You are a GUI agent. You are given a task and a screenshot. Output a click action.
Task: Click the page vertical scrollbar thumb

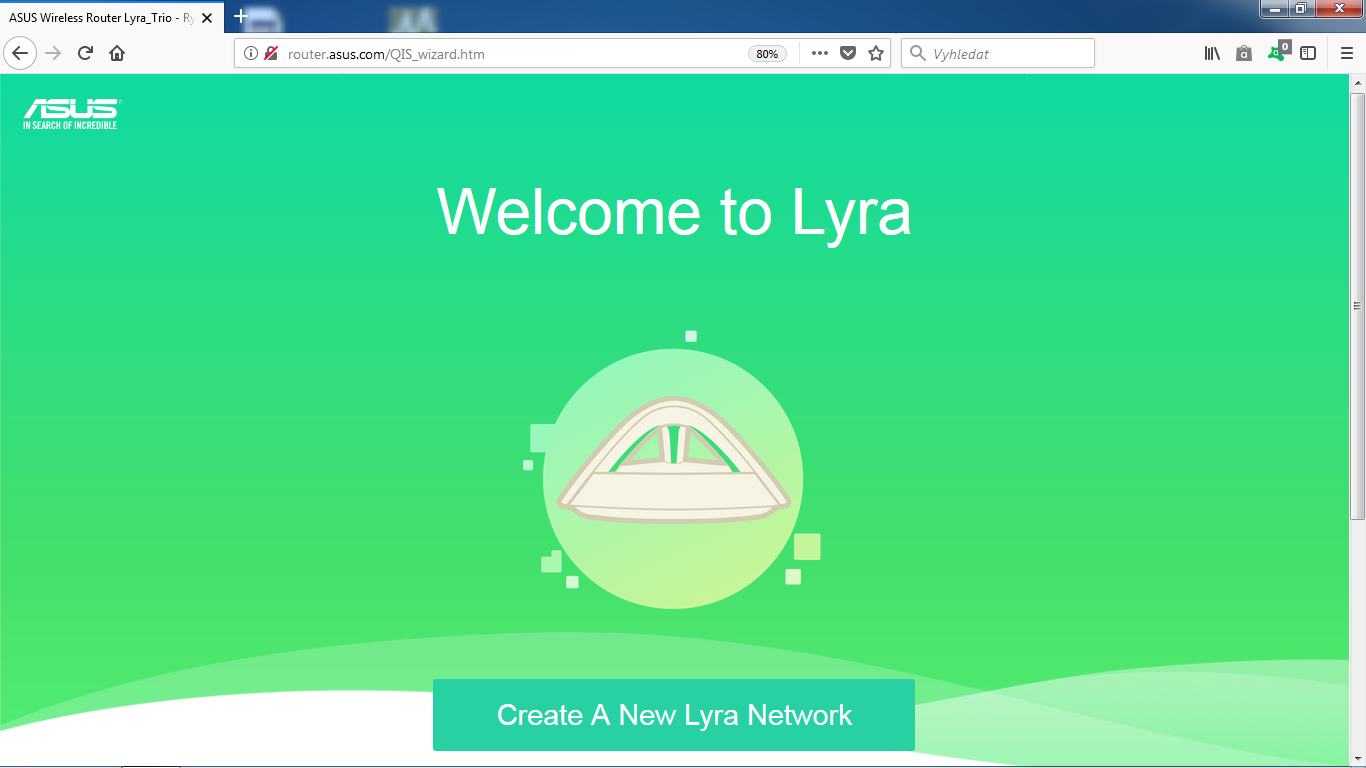pyautogui.click(x=1357, y=305)
